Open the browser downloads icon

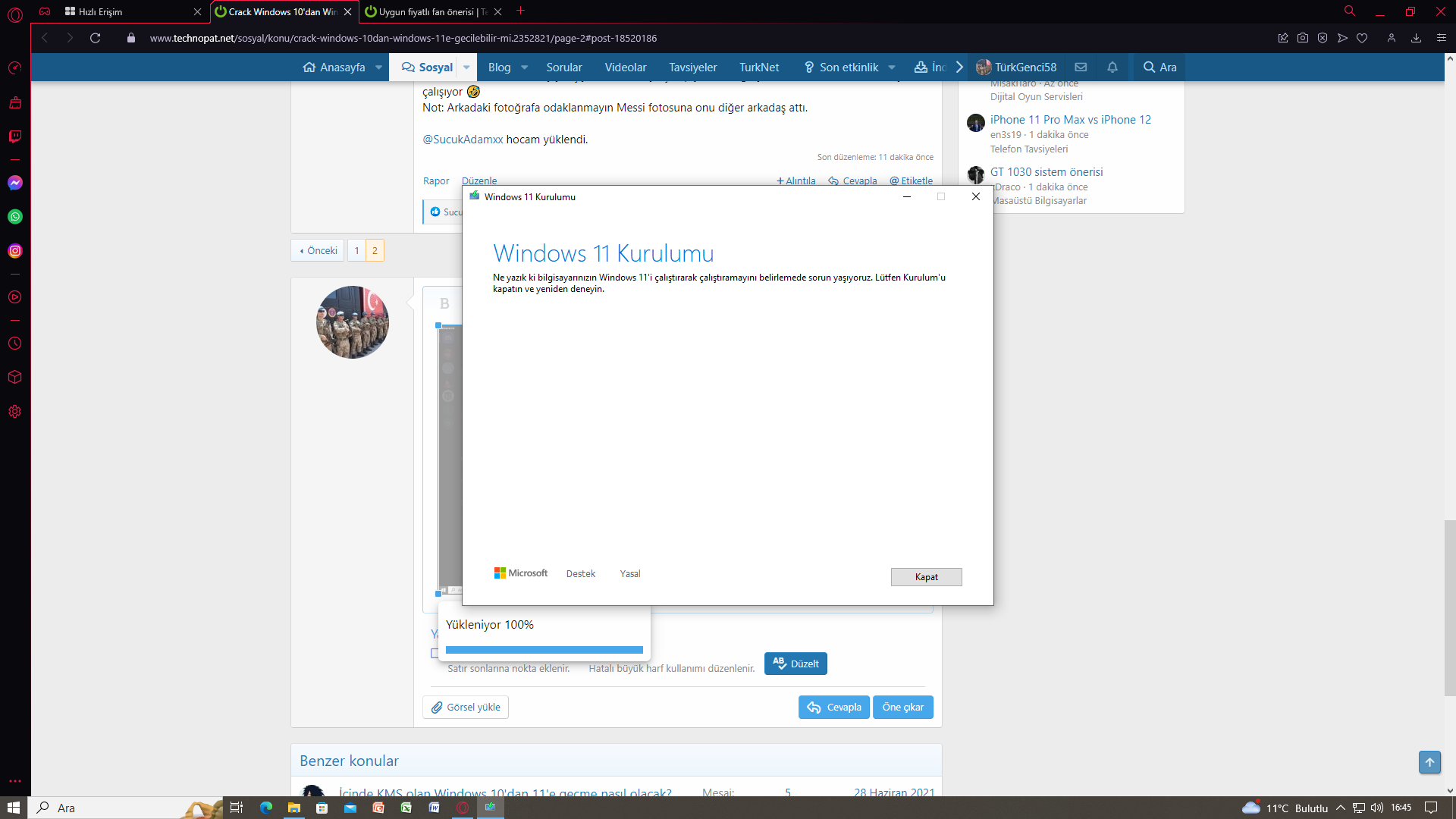click(x=1416, y=38)
